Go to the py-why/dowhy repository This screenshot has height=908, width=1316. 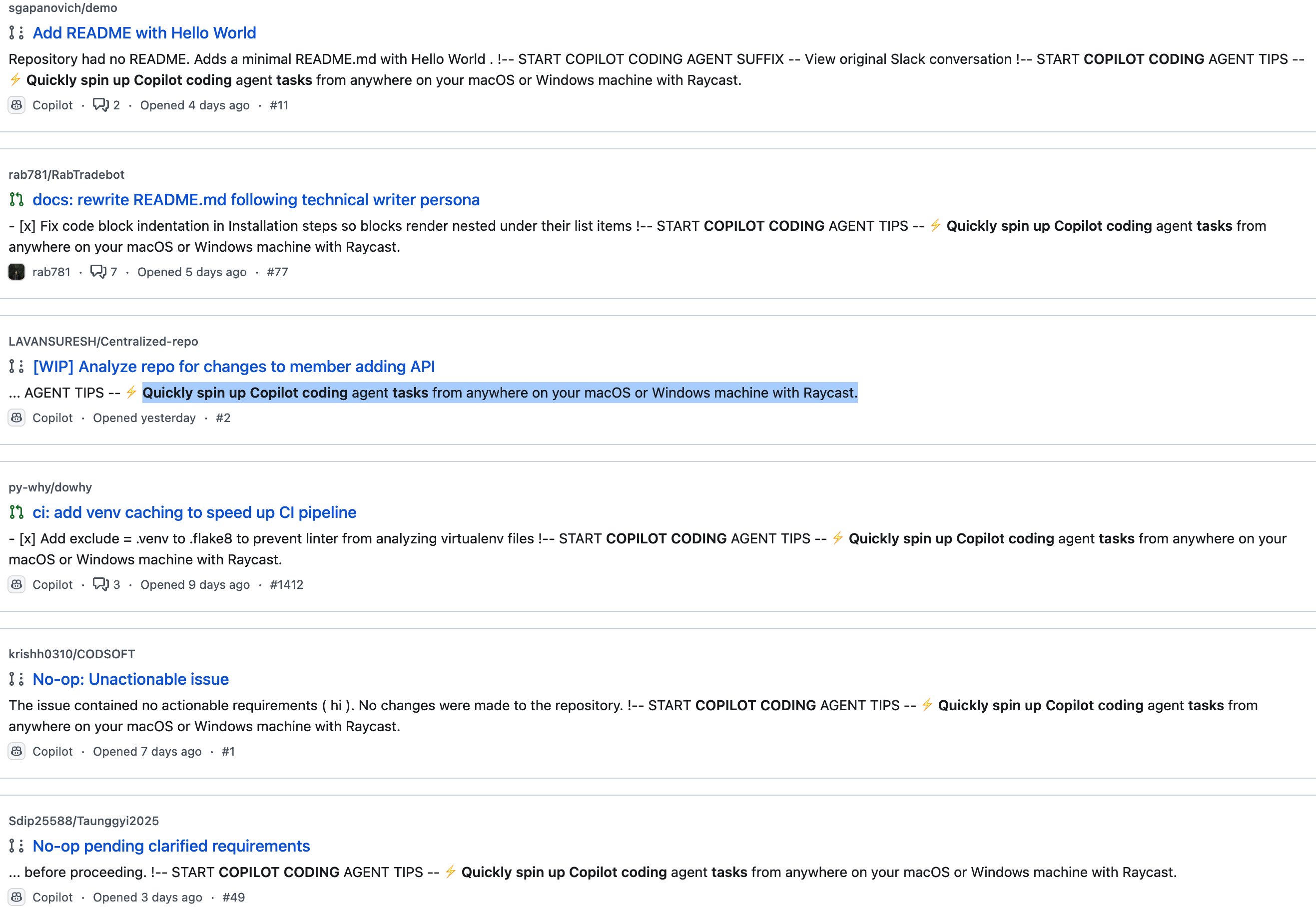pos(50,487)
